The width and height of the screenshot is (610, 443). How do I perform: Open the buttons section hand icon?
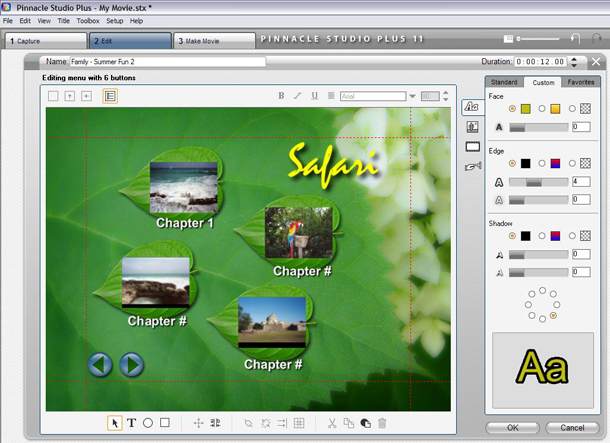click(473, 166)
